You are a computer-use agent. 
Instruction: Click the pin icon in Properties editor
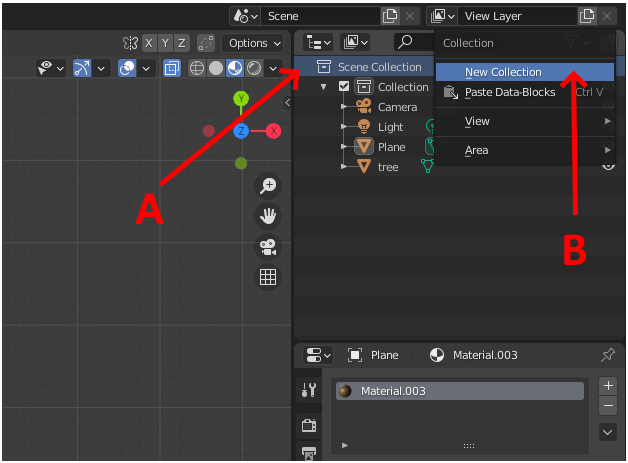[x=608, y=355]
